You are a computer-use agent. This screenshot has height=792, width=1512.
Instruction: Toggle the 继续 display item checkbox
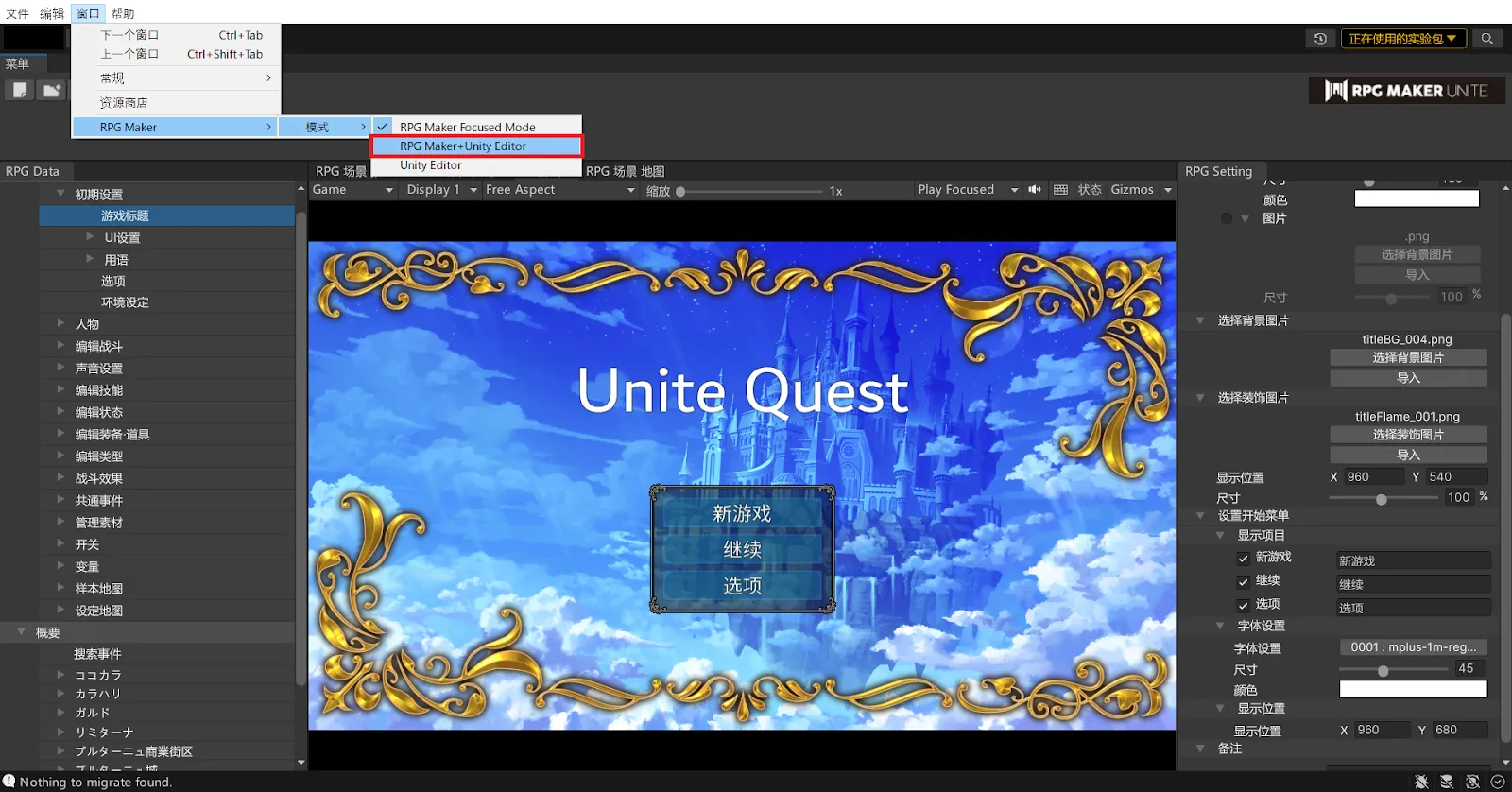(1243, 581)
